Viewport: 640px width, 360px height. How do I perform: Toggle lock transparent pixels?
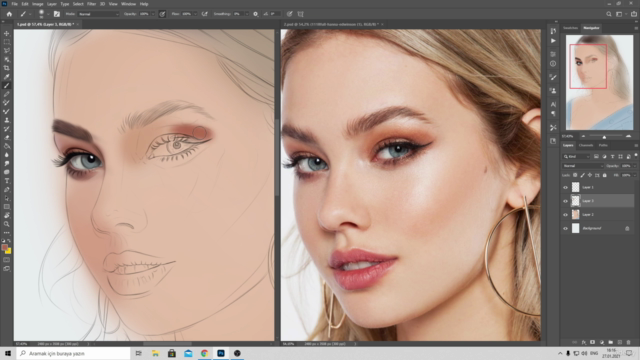coord(575,175)
